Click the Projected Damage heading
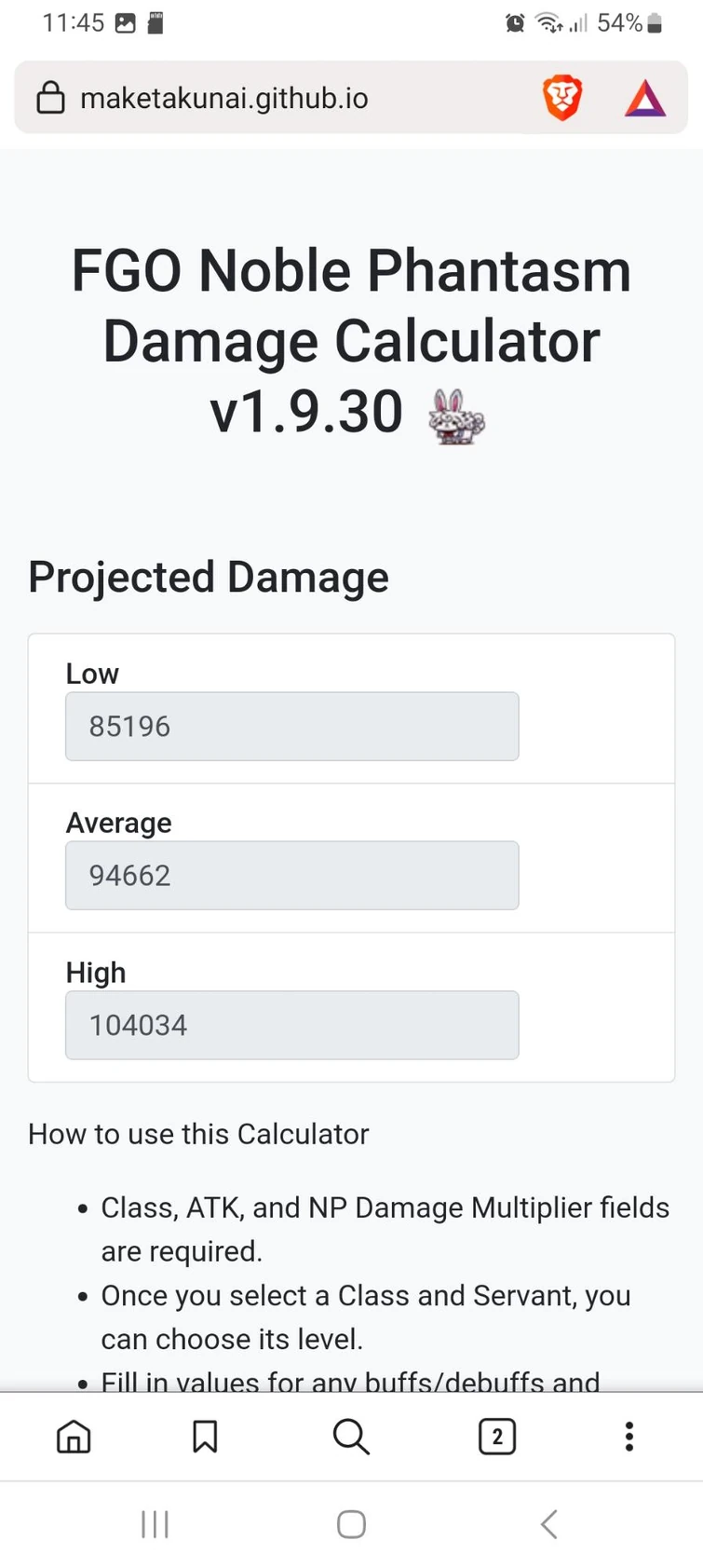Screen dimensions: 703x1568 [209, 577]
